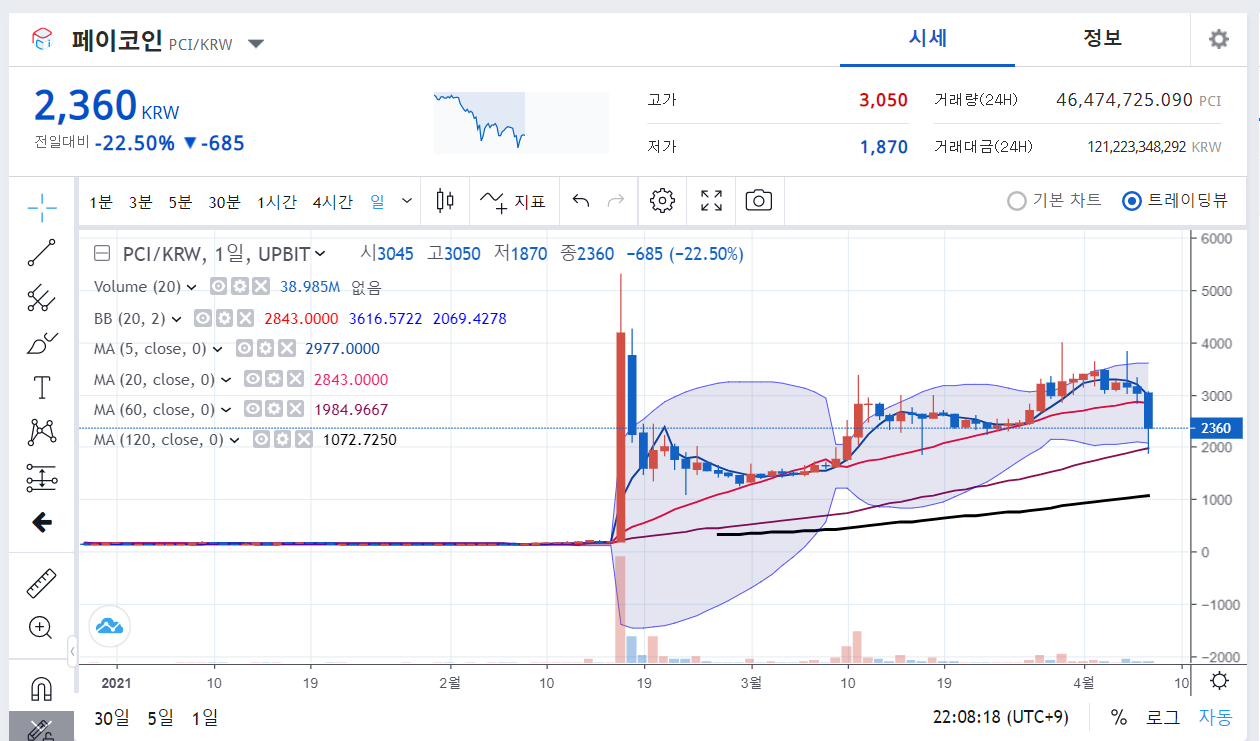Remove the Volume indicator
This screenshot has height=741, width=1260.
(x=260, y=287)
